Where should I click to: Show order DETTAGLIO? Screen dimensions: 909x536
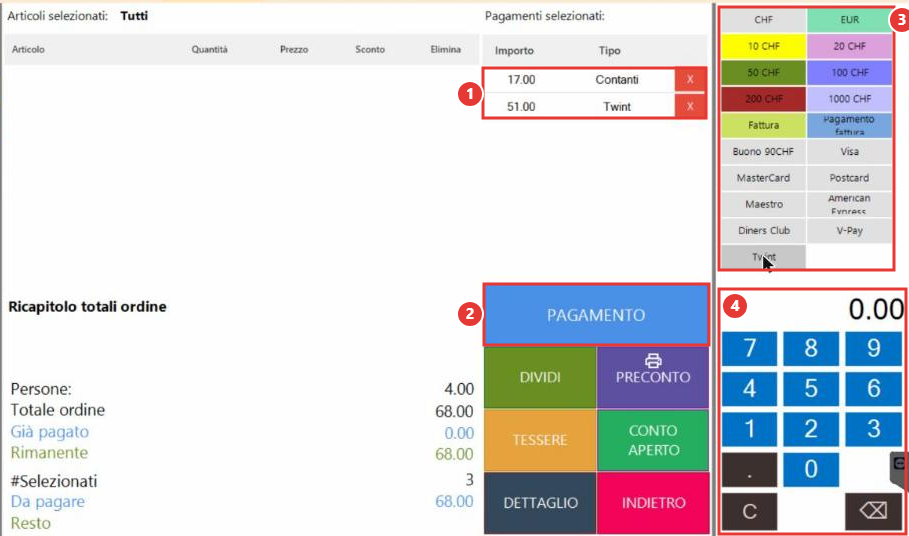pos(540,502)
